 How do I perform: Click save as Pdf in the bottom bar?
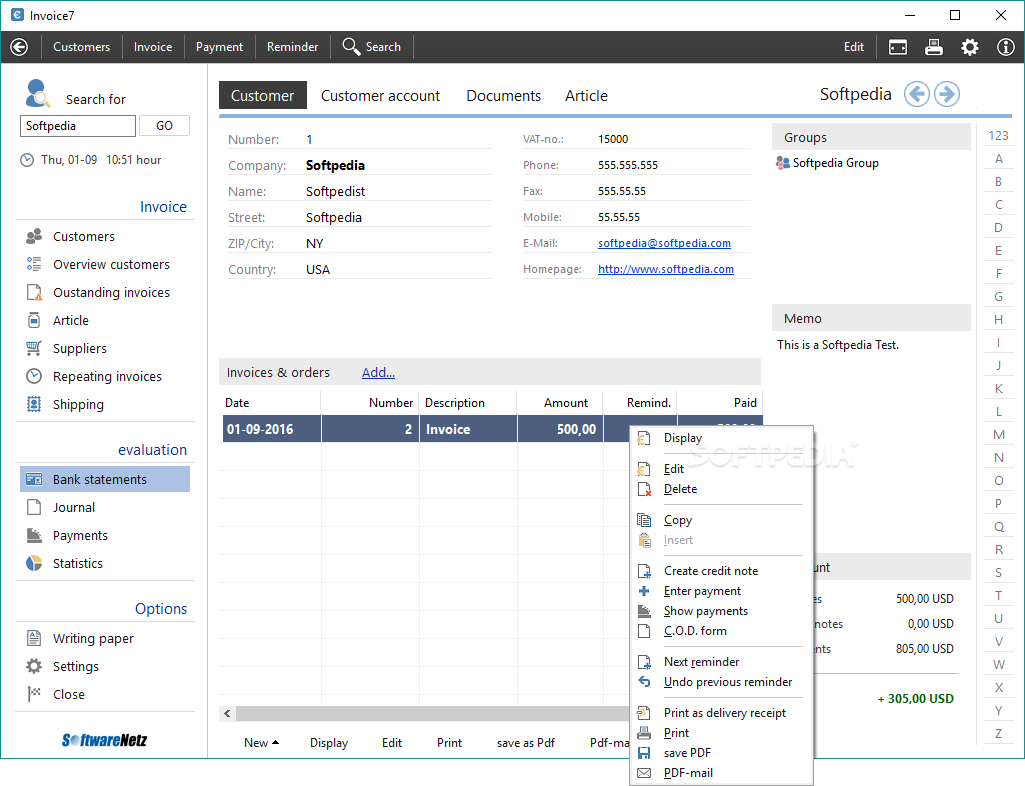point(526,743)
